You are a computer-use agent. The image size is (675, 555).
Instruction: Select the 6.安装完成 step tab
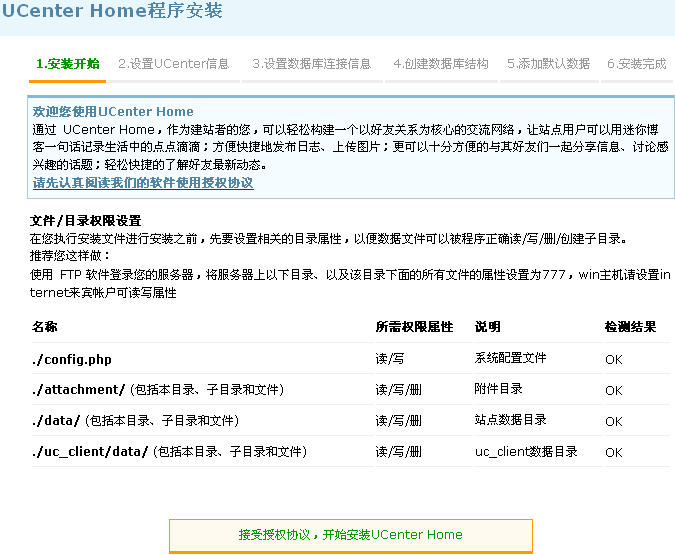(637, 64)
